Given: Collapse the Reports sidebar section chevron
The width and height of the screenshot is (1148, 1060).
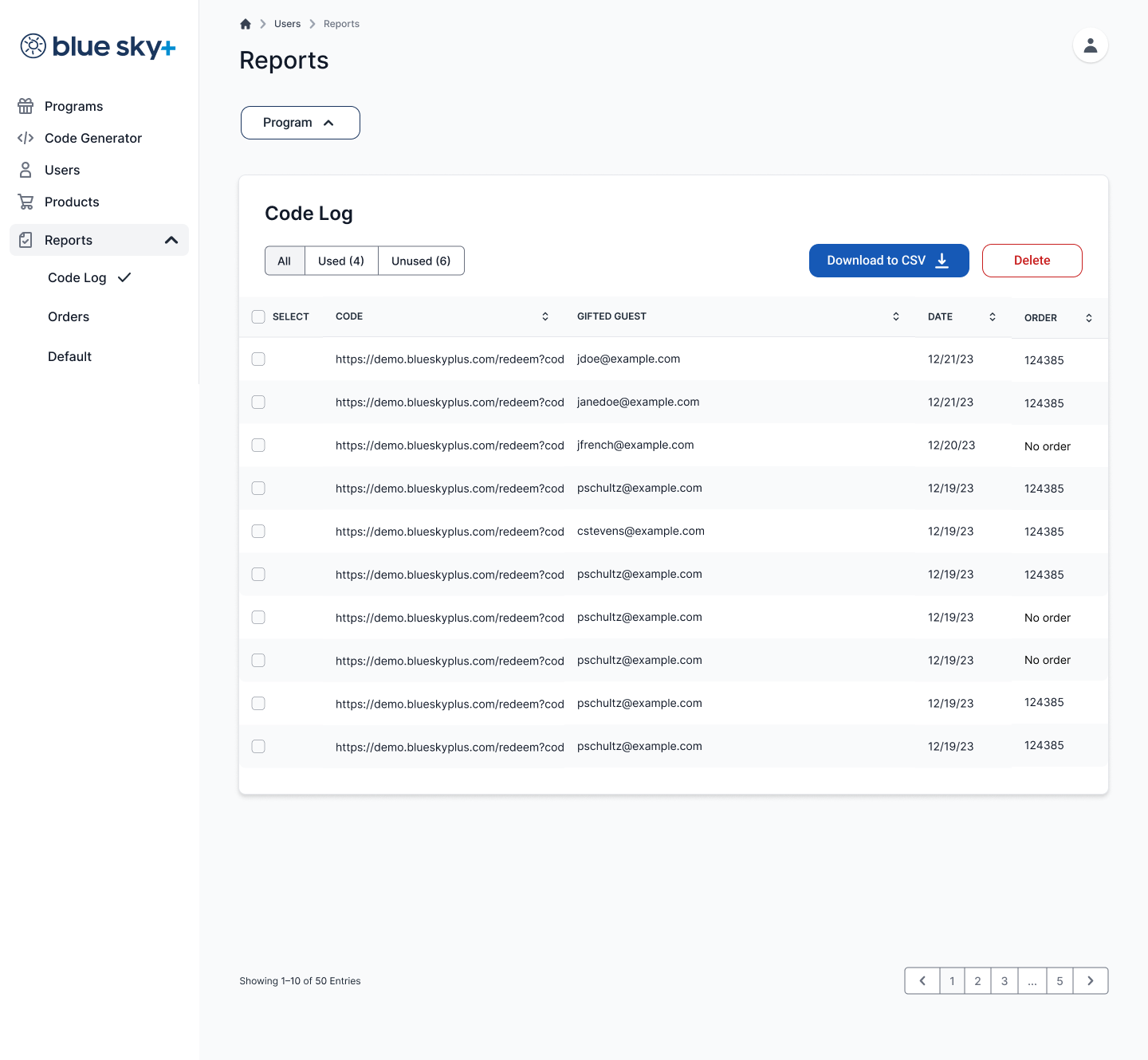Looking at the screenshot, I should [x=171, y=240].
